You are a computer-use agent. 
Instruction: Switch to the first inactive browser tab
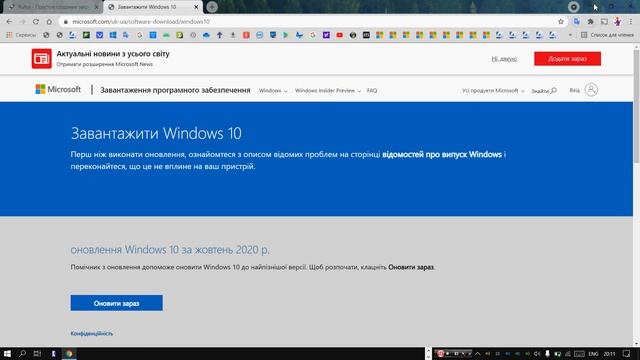tap(53, 7)
